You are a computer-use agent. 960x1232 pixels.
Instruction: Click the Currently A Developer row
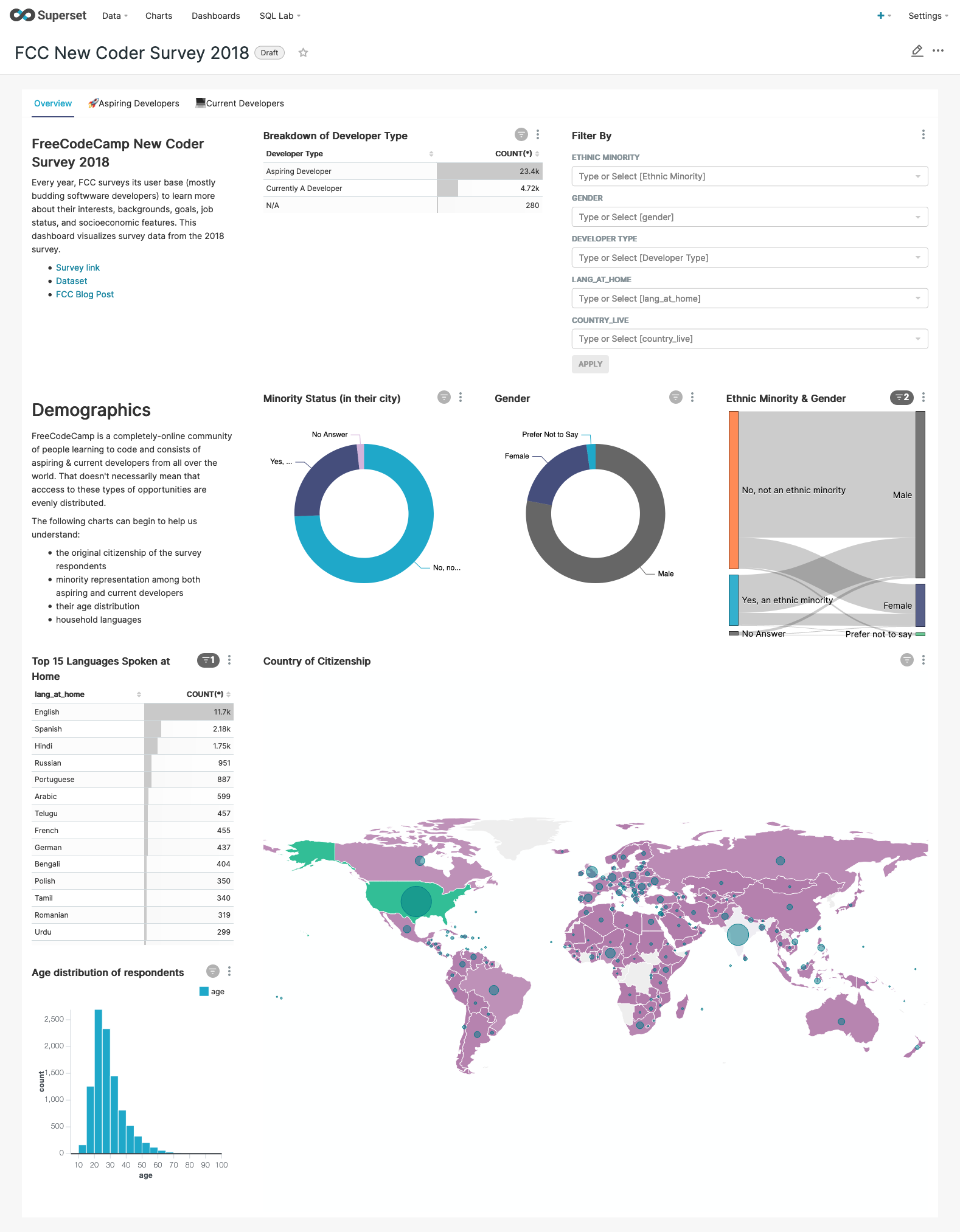[x=403, y=189]
